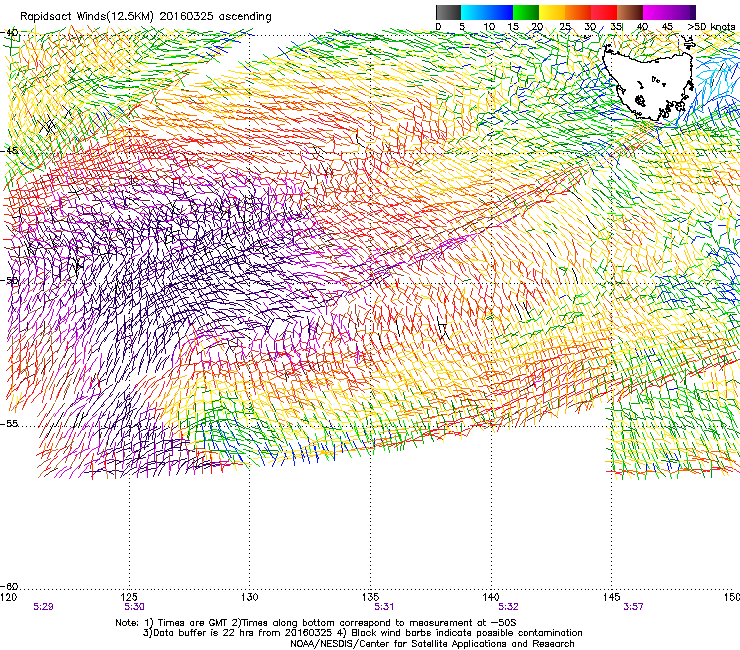Image resolution: width=740 pixels, height=650 pixels.
Task: Click the '>50 knots' legend label
Action: pos(711,27)
